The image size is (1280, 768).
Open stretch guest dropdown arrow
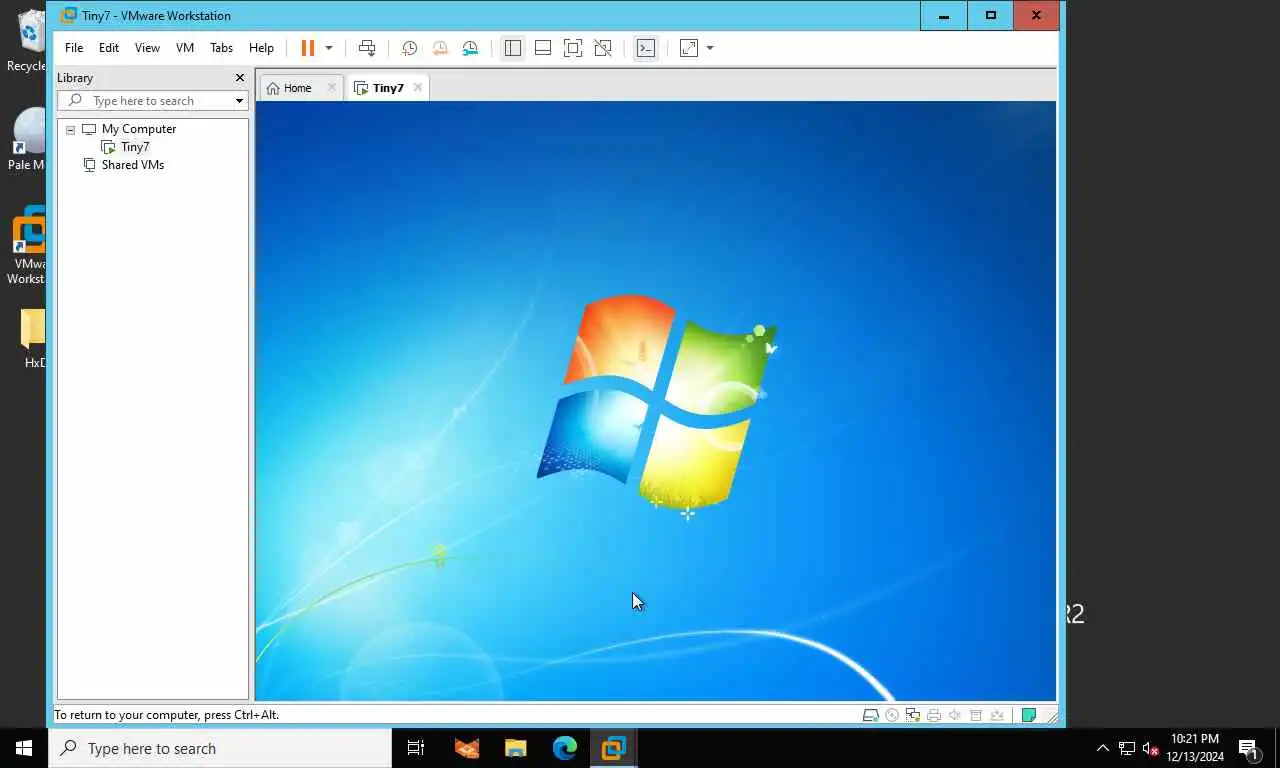[710, 48]
